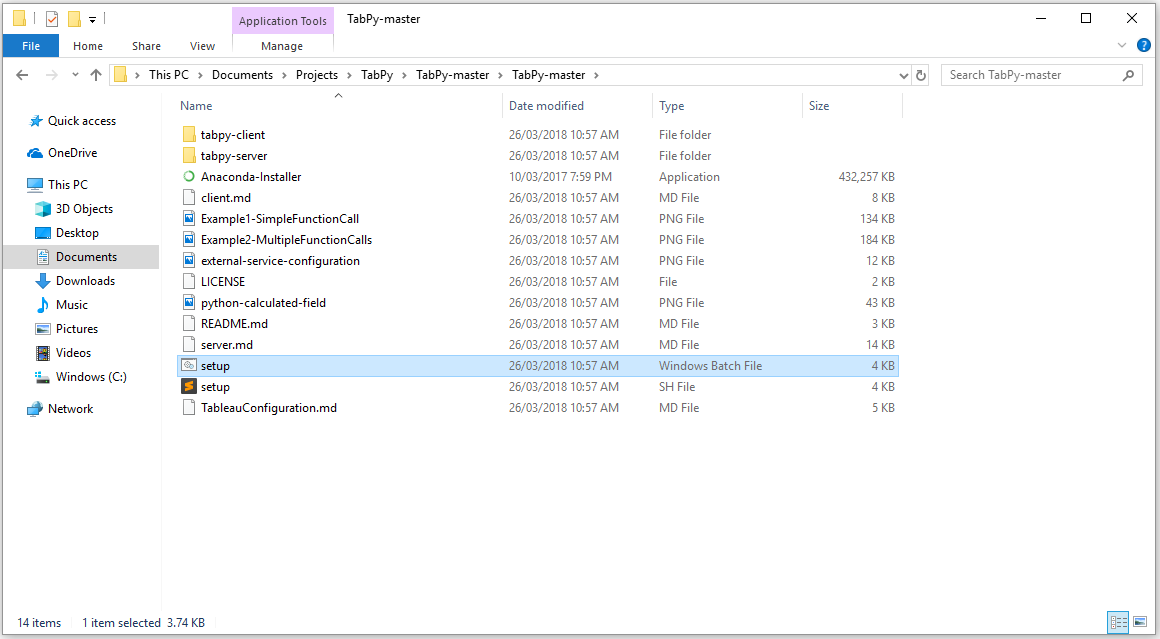The height and width of the screenshot is (639, 1160).
Task: Select the setup Windows Batch File icon
Action: click(189, 365)
